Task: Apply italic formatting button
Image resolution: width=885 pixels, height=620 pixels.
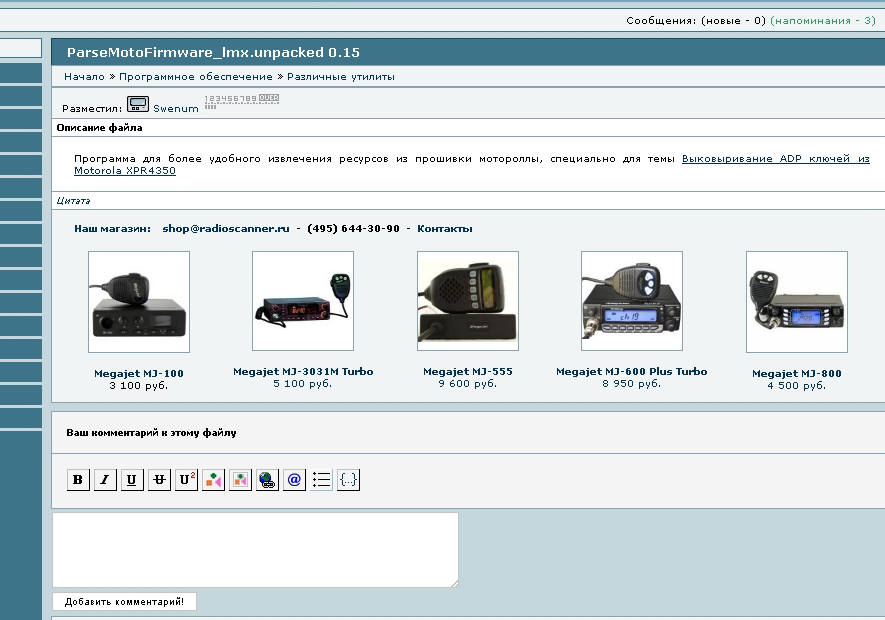Action: point(105,480)
